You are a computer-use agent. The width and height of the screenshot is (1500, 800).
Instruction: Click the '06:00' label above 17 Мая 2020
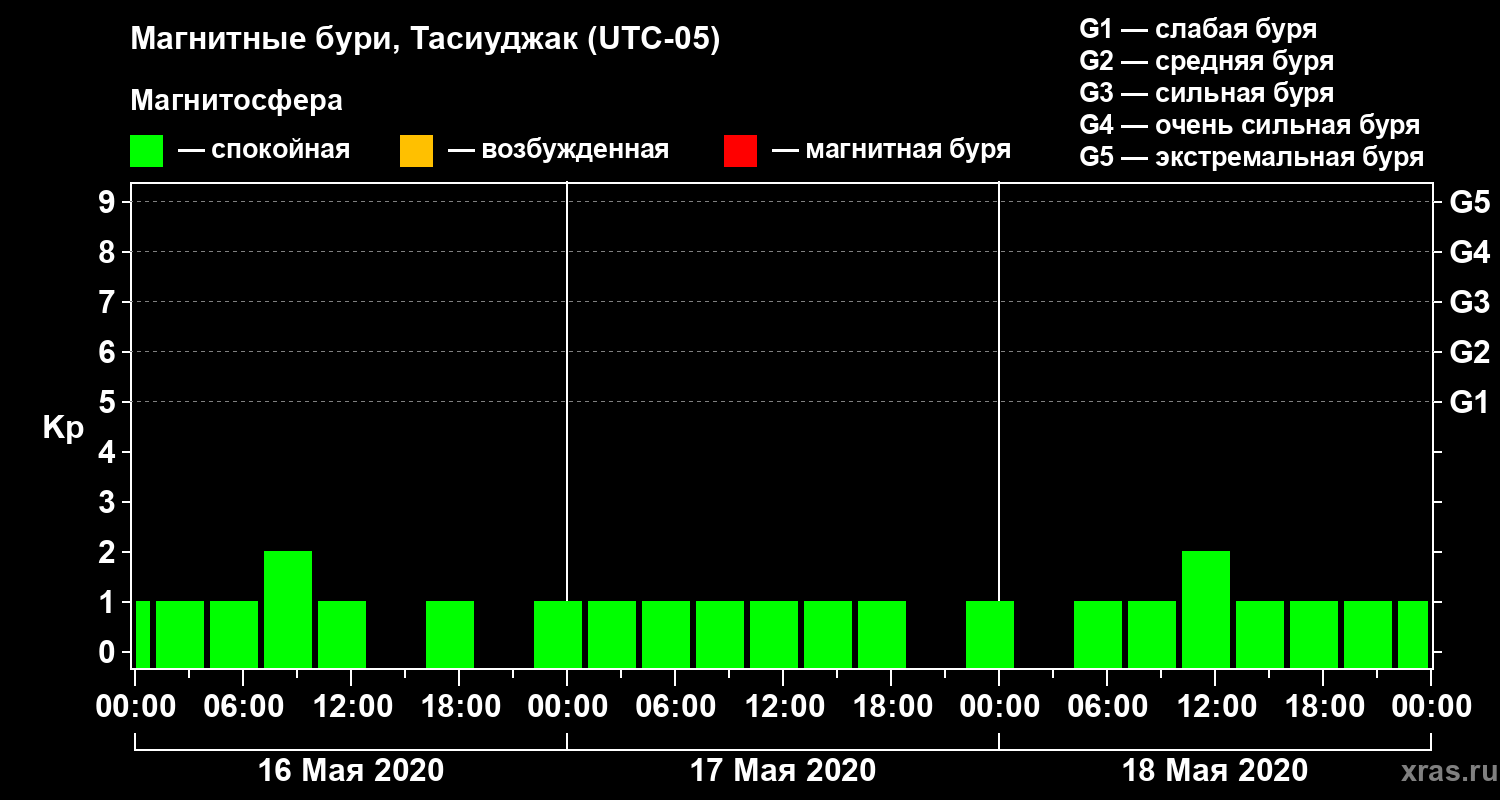[675, 706]
